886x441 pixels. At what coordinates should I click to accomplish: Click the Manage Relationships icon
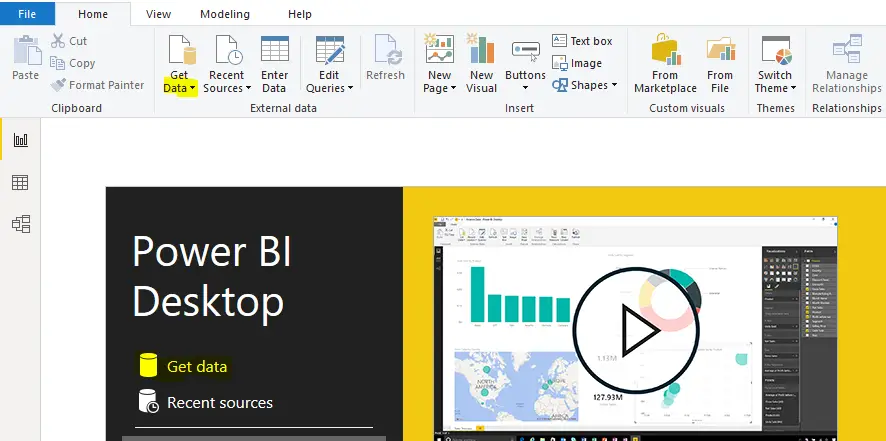847,49
